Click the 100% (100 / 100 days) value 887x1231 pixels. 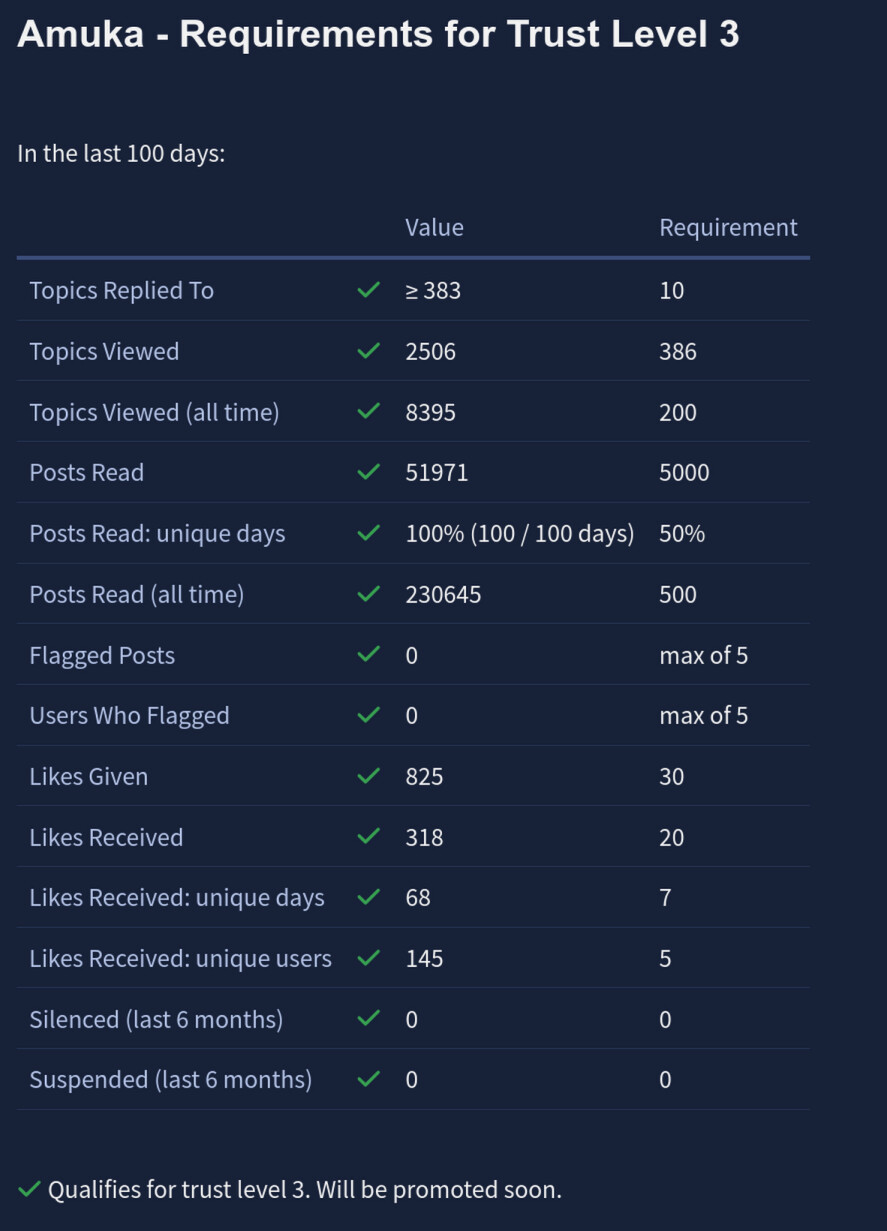pyautogui.click(x=519, y=533)
